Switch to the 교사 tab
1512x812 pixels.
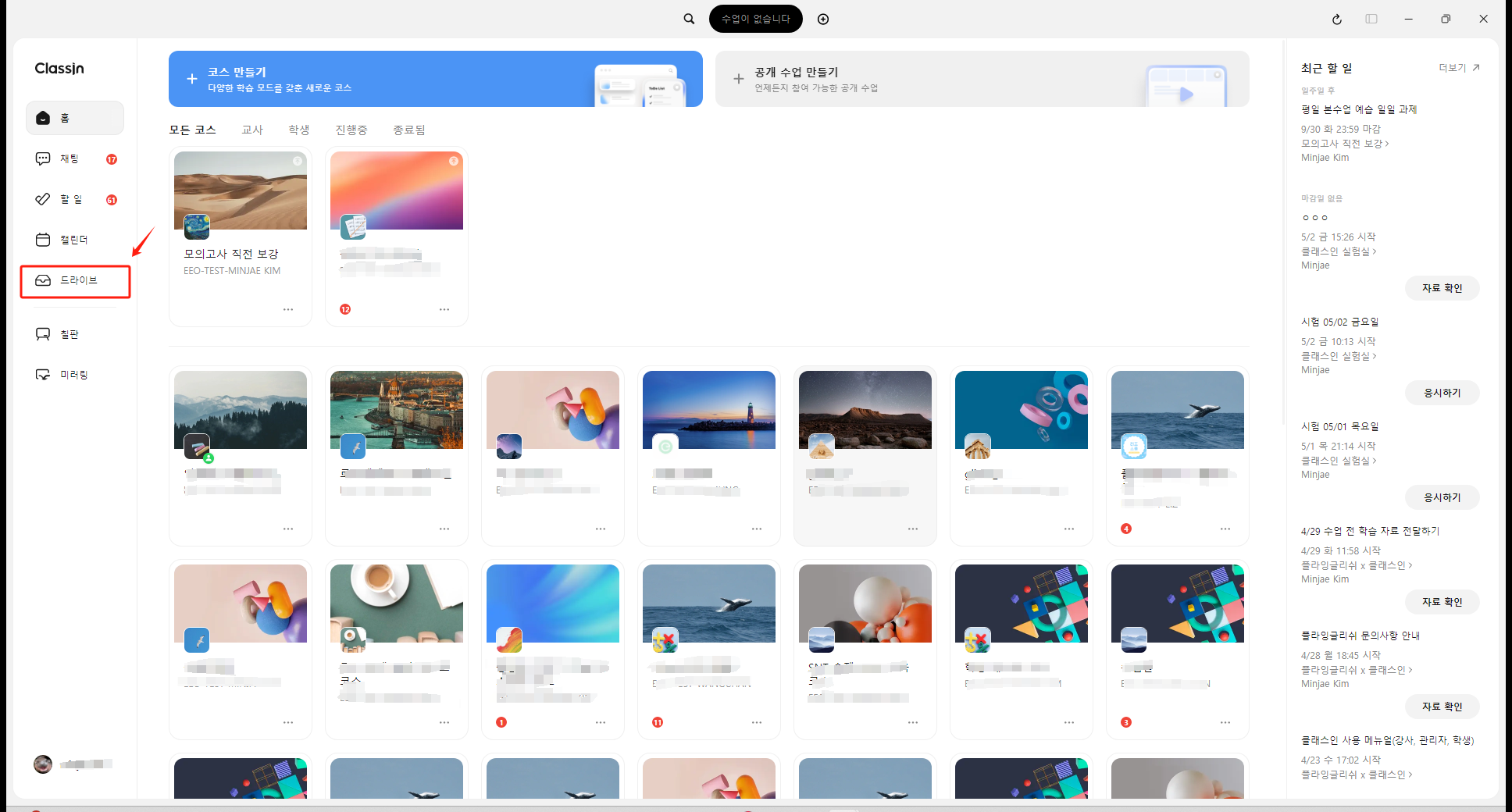pyautogui.click(x=252, y=130)
